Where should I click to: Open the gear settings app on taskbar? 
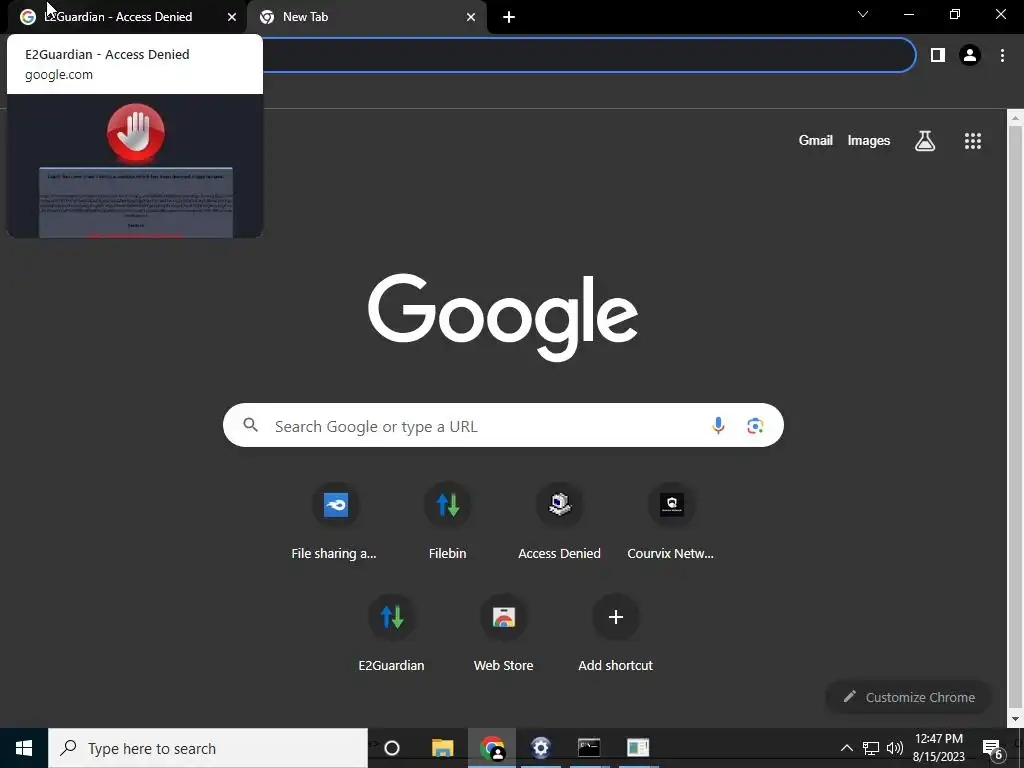[x=541, y=748]
